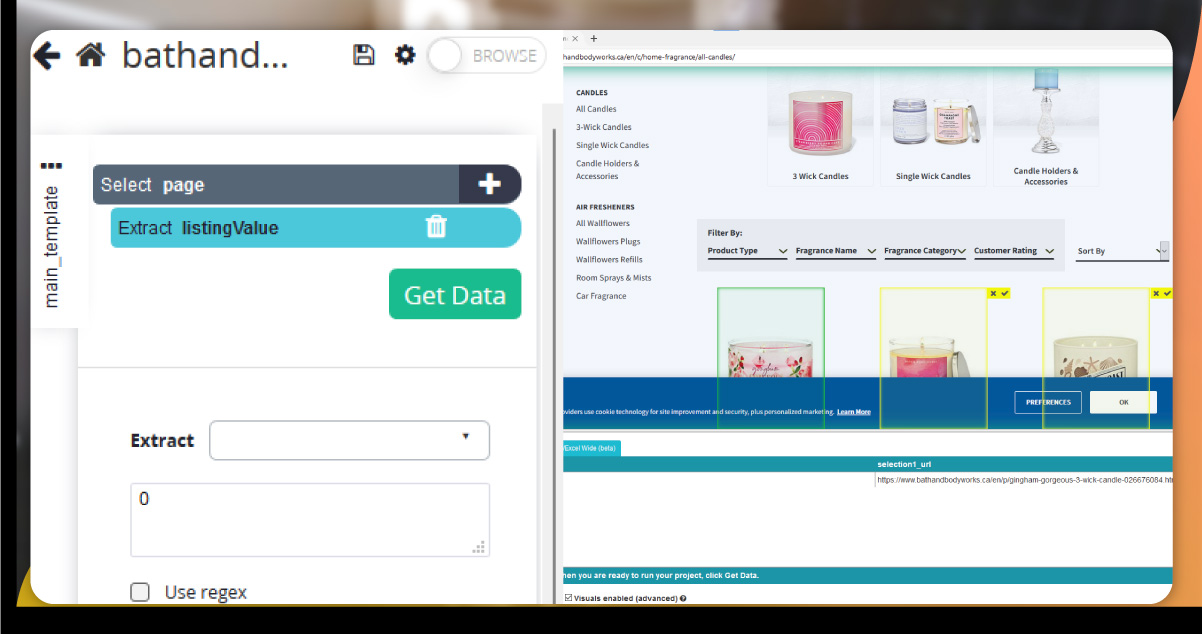Image resolution: width=1202 pixels, height=634 pixels.
Task: Save the project using the floppy disk icon
Action: [x=364, y=55]
